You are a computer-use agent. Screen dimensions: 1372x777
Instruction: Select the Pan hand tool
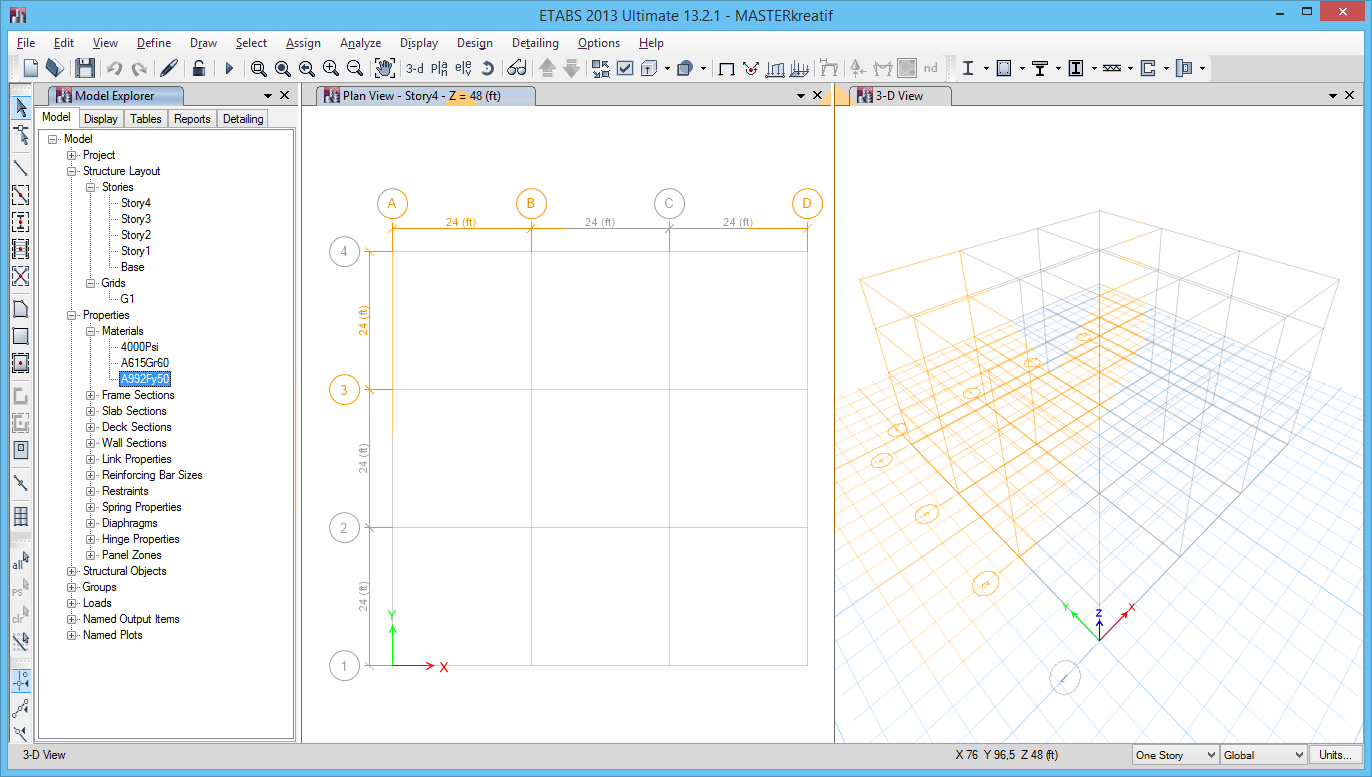[385, 68]
